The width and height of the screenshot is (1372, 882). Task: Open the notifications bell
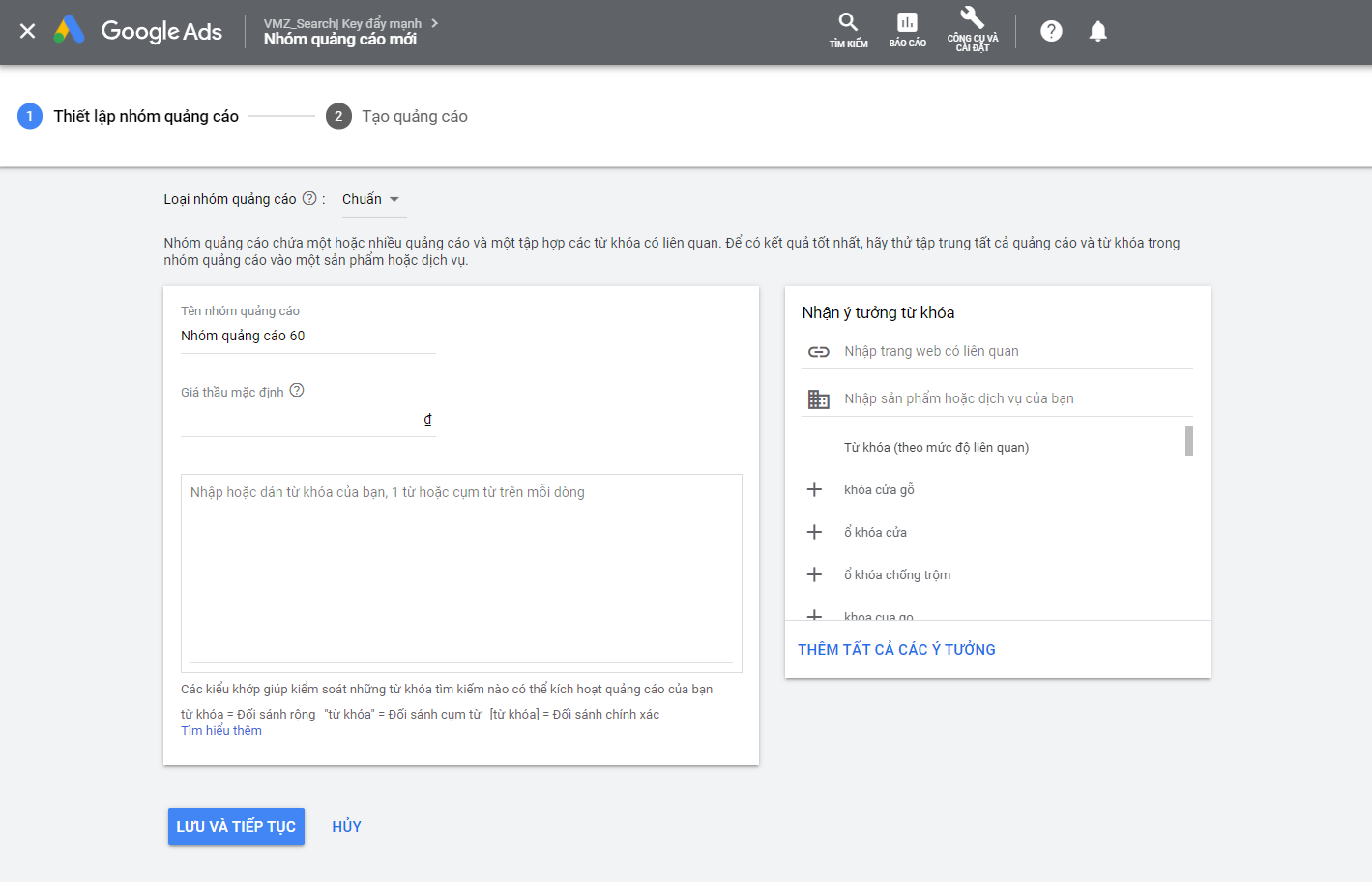click(x=1097, y=31)
